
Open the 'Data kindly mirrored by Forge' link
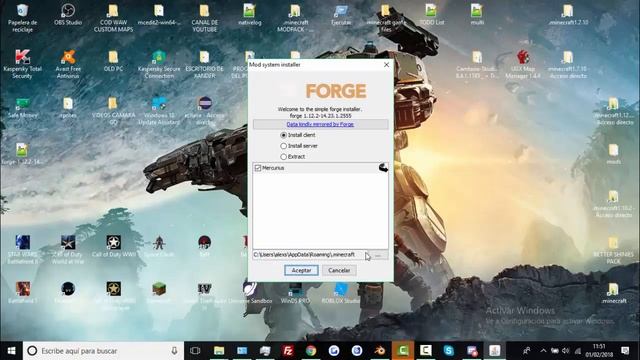point(320,124)
